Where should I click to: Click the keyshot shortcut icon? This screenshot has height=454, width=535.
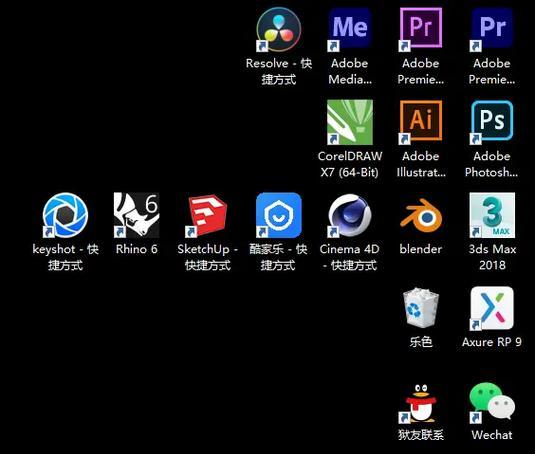65,215
